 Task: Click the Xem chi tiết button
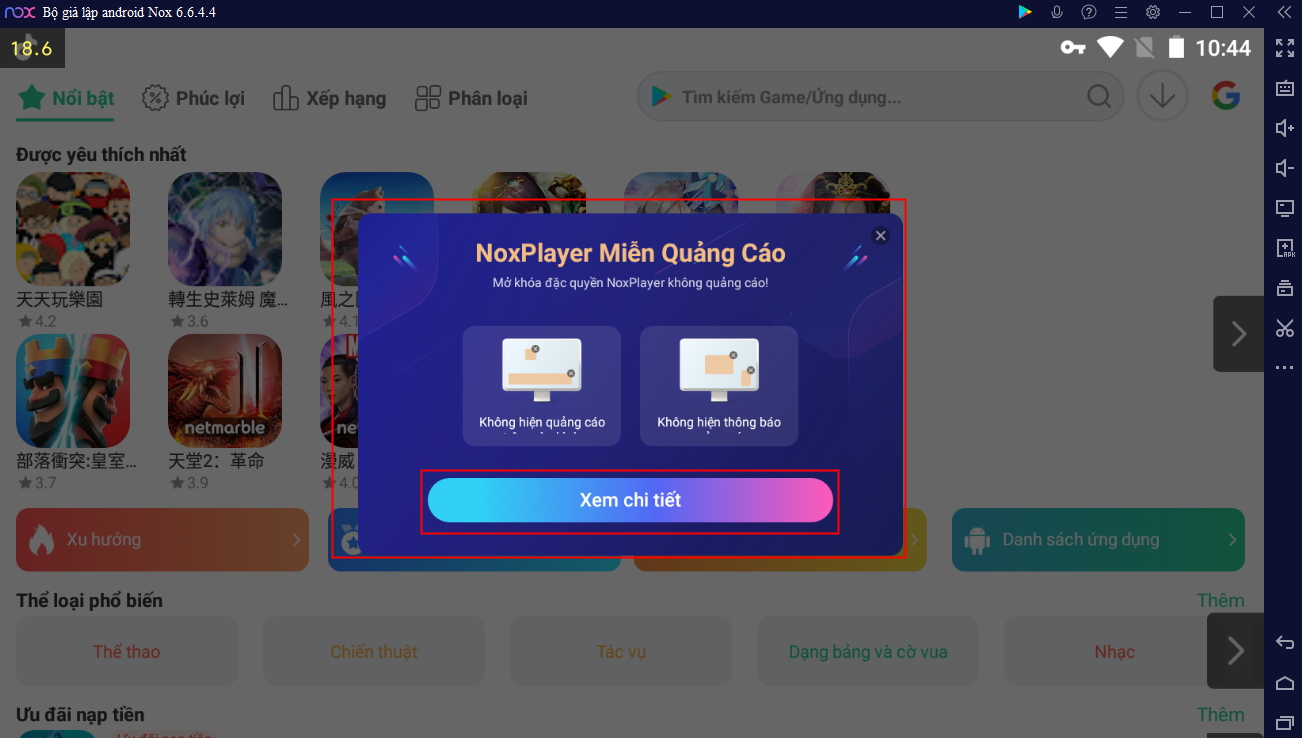click(x=630, y=500)
